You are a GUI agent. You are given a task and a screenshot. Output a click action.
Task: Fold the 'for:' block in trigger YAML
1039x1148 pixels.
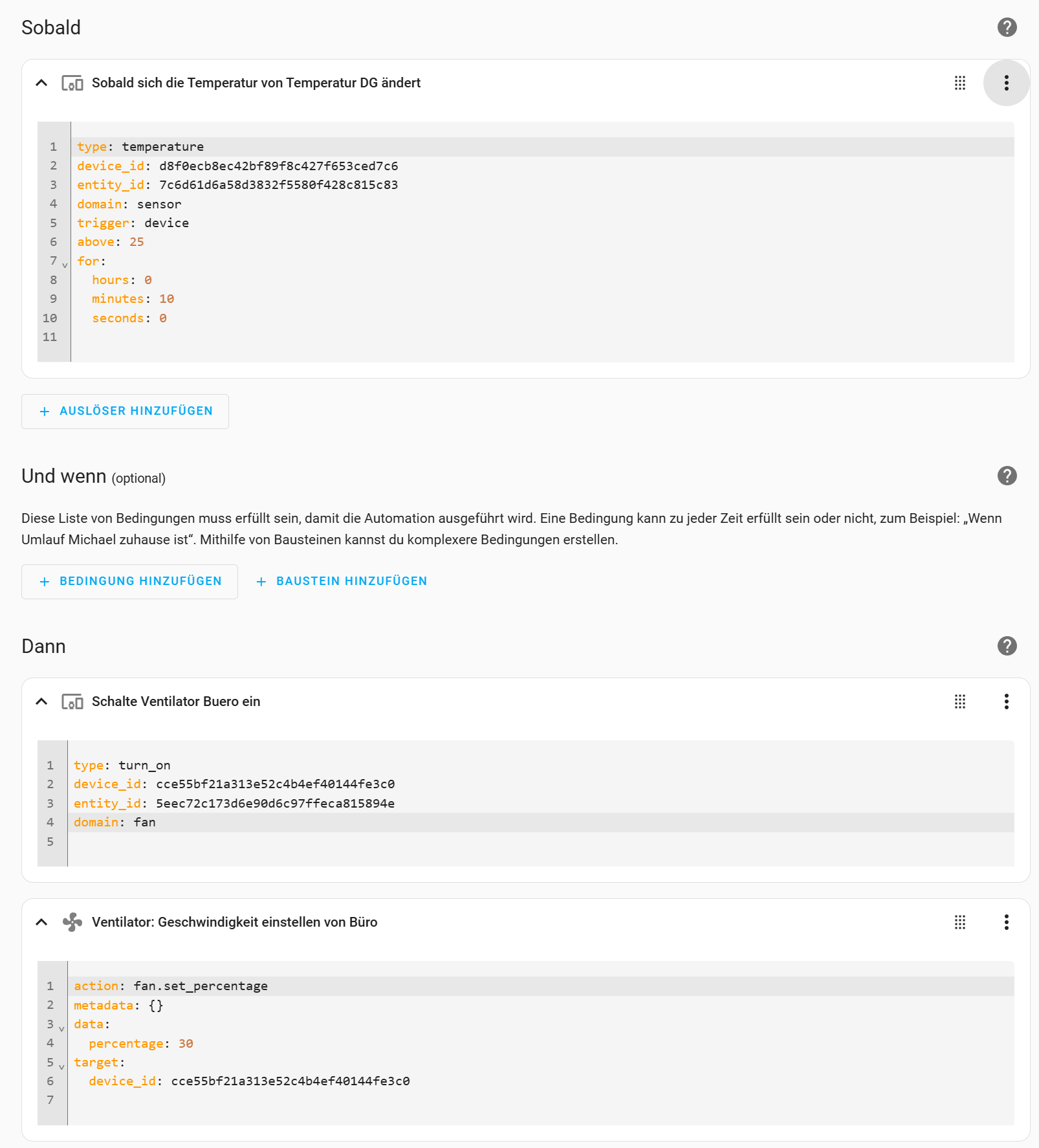[65, 265]
